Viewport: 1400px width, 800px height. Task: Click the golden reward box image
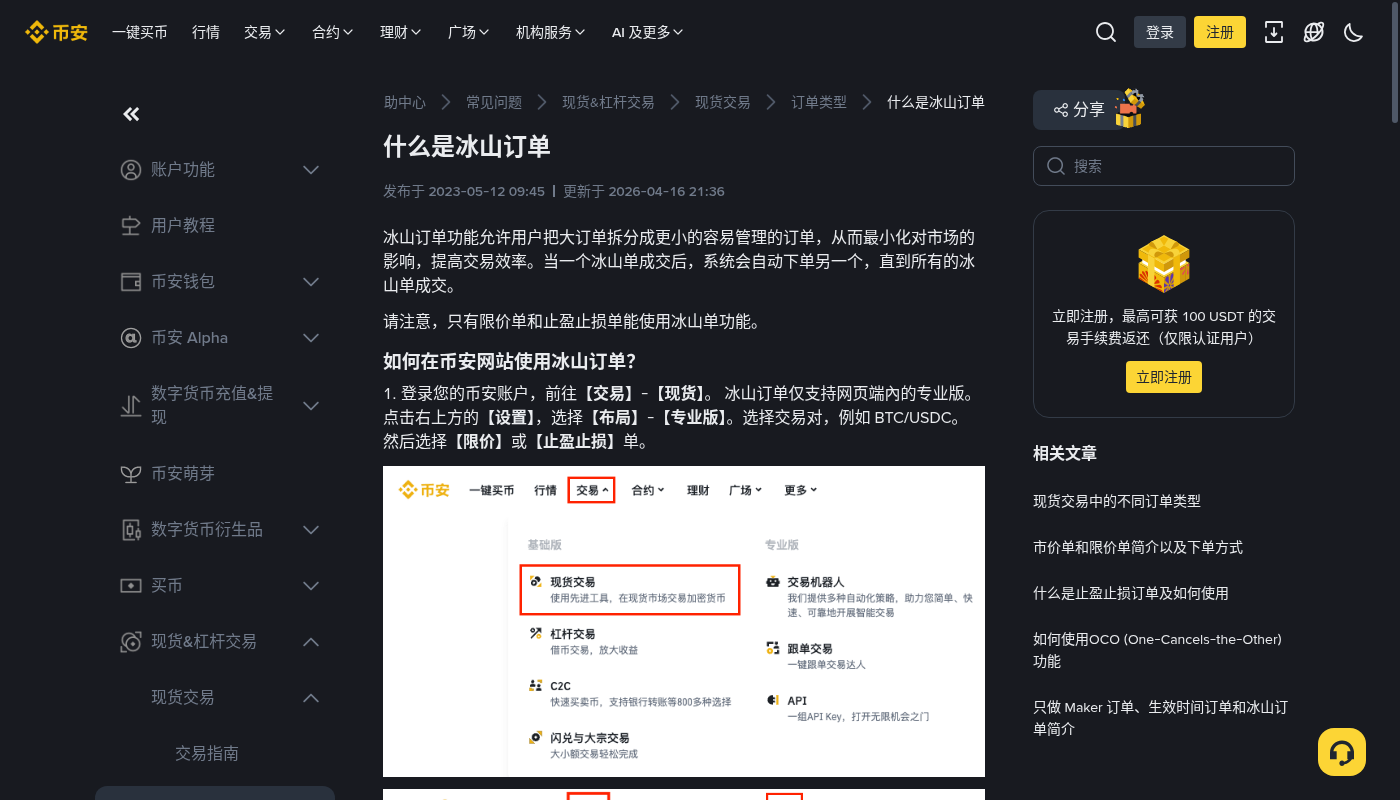click(x=1164, y=263)
